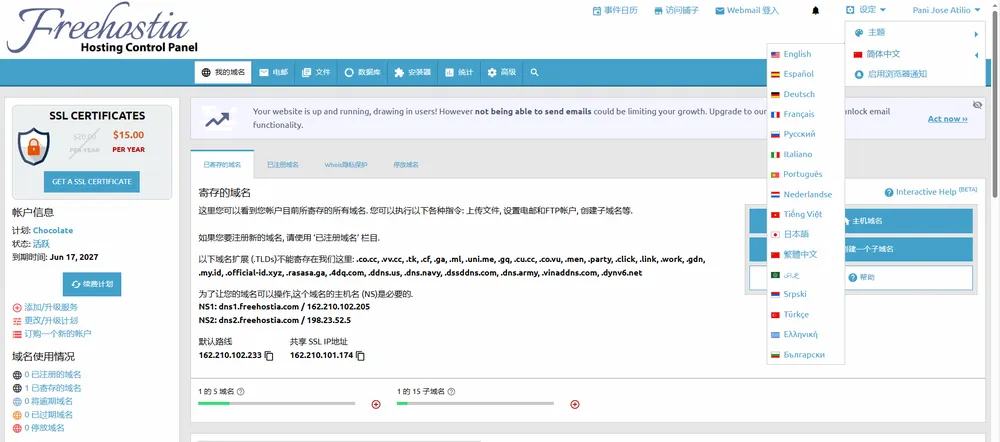Copy the default route IP 162.210.102.233
The image size is (1000, 442).
click(270, 355)
